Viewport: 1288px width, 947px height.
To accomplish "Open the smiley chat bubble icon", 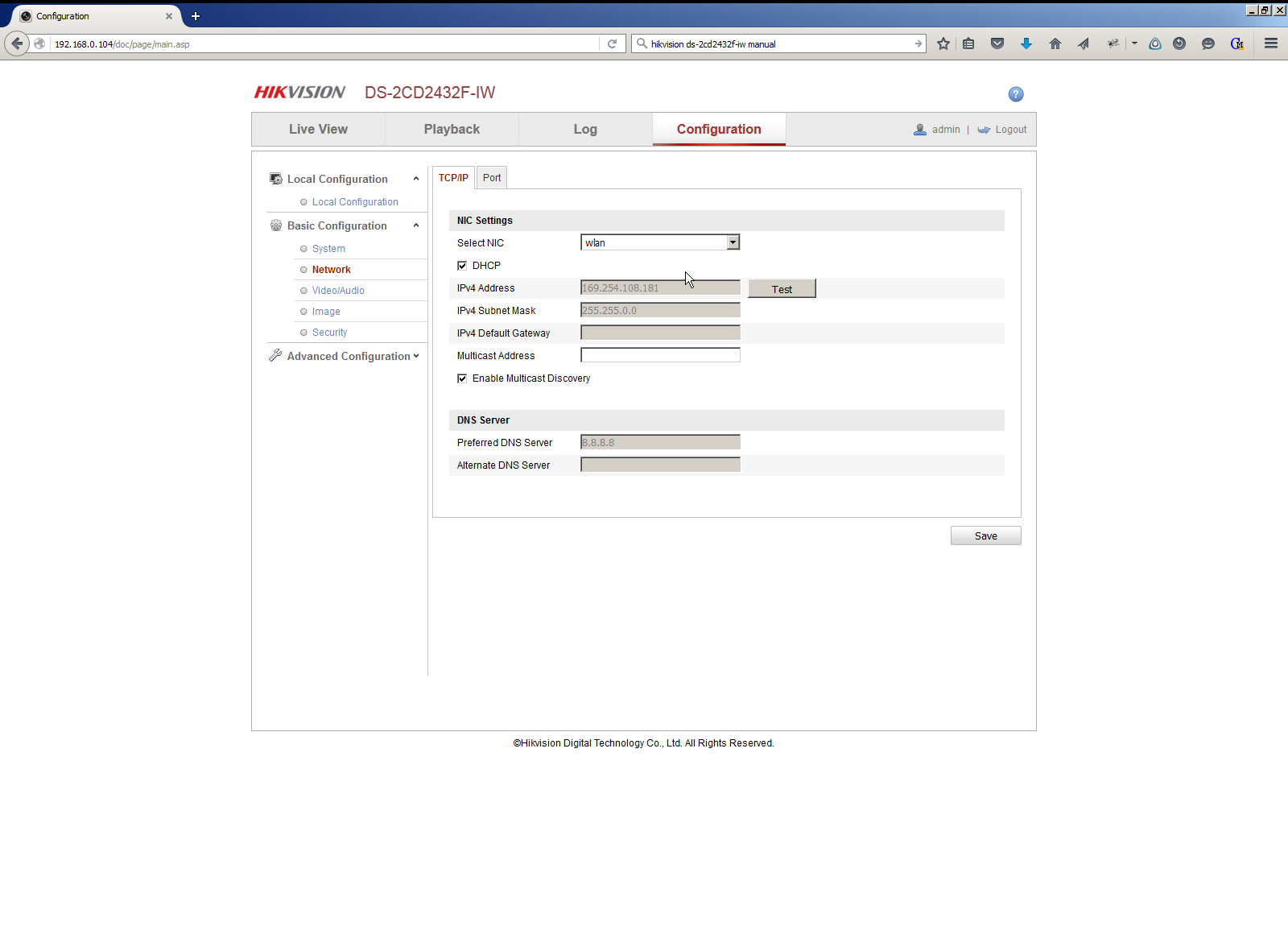I will coord(1208,43).
